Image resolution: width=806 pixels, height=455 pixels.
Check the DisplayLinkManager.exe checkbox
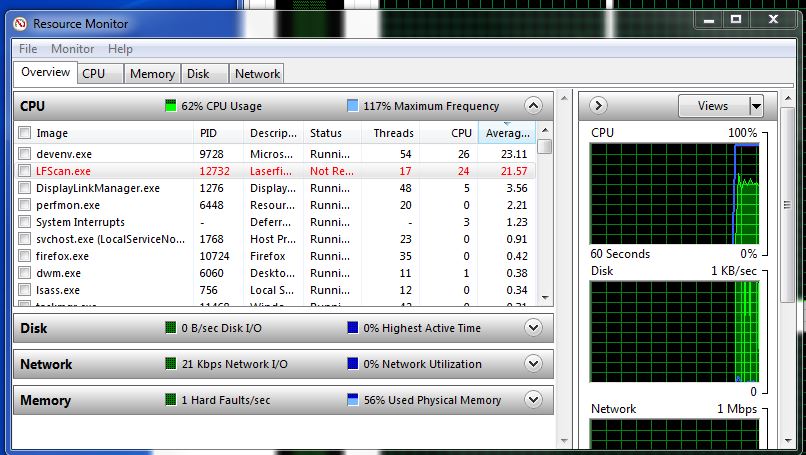24,188
